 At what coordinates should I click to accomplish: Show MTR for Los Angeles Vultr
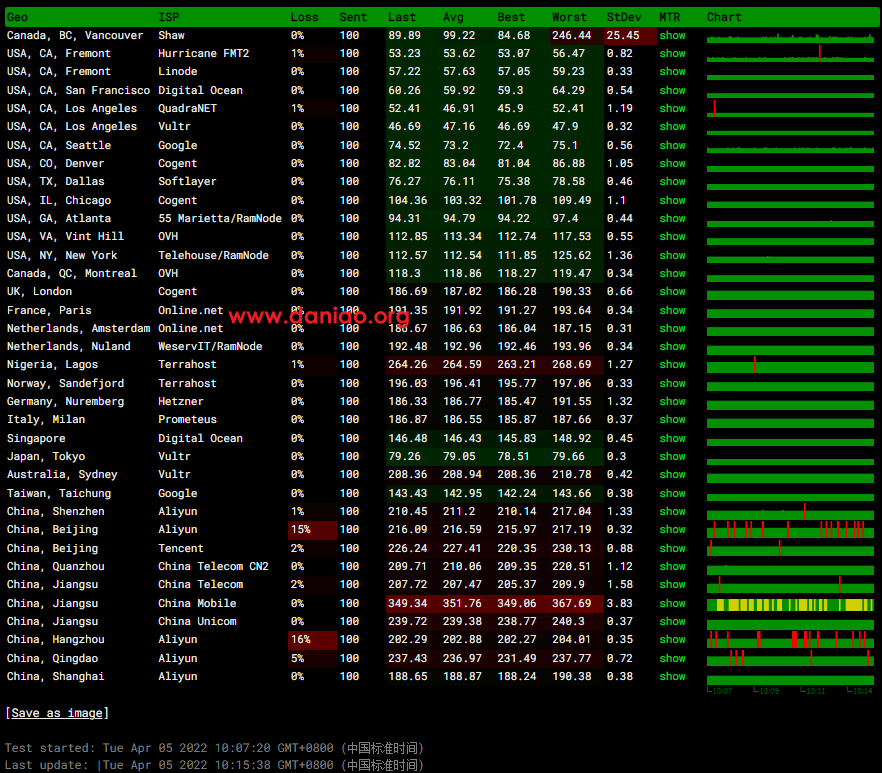point(672,127)
